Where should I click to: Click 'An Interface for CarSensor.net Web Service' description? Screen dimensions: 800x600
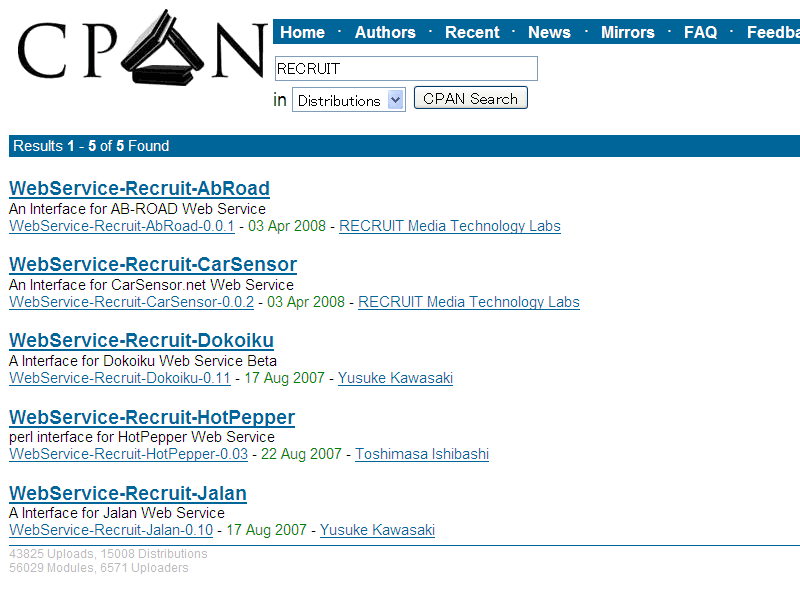click(152, 285)
